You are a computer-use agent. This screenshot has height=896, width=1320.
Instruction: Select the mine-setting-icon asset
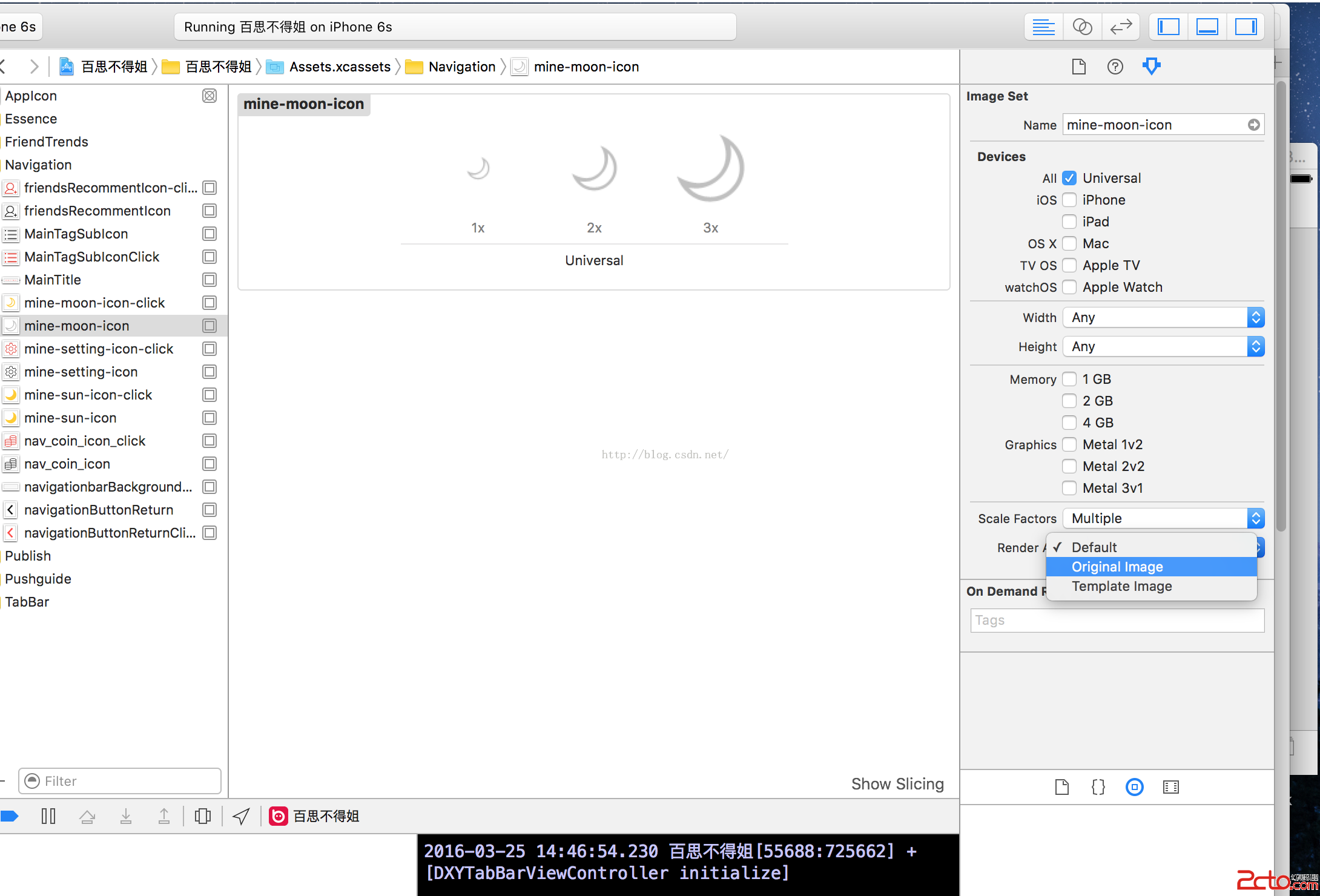pyautogui.click(x=81, y=372)
